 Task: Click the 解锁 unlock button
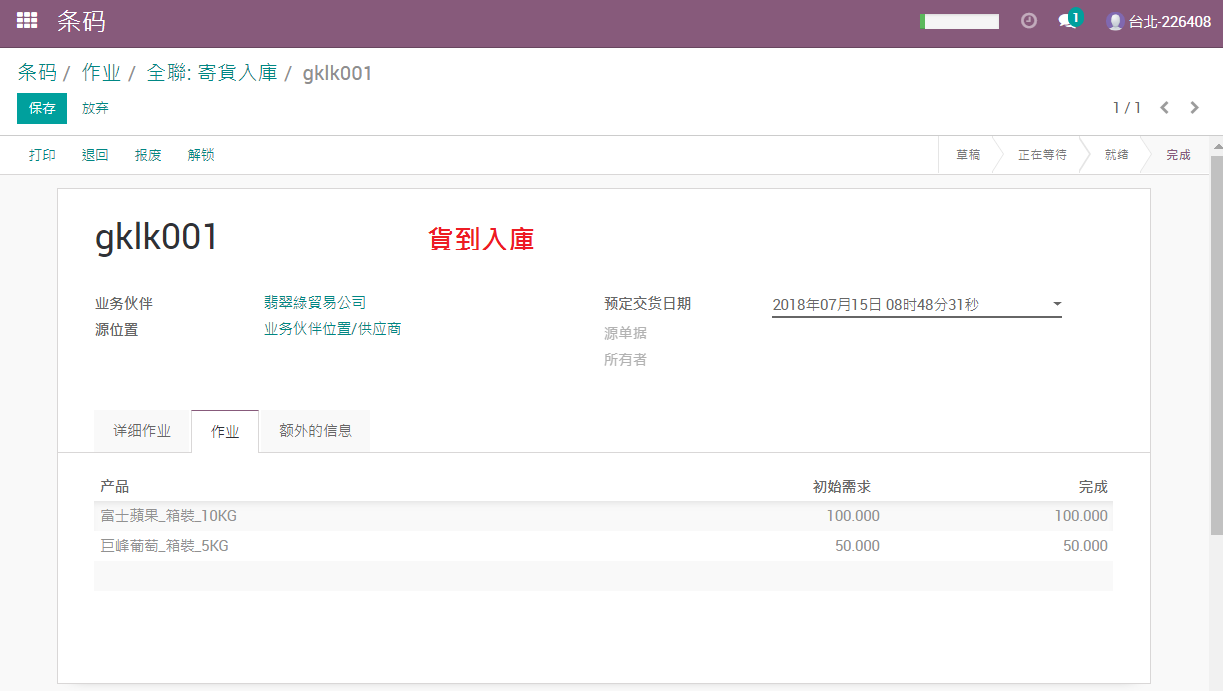tap(201, 155)
